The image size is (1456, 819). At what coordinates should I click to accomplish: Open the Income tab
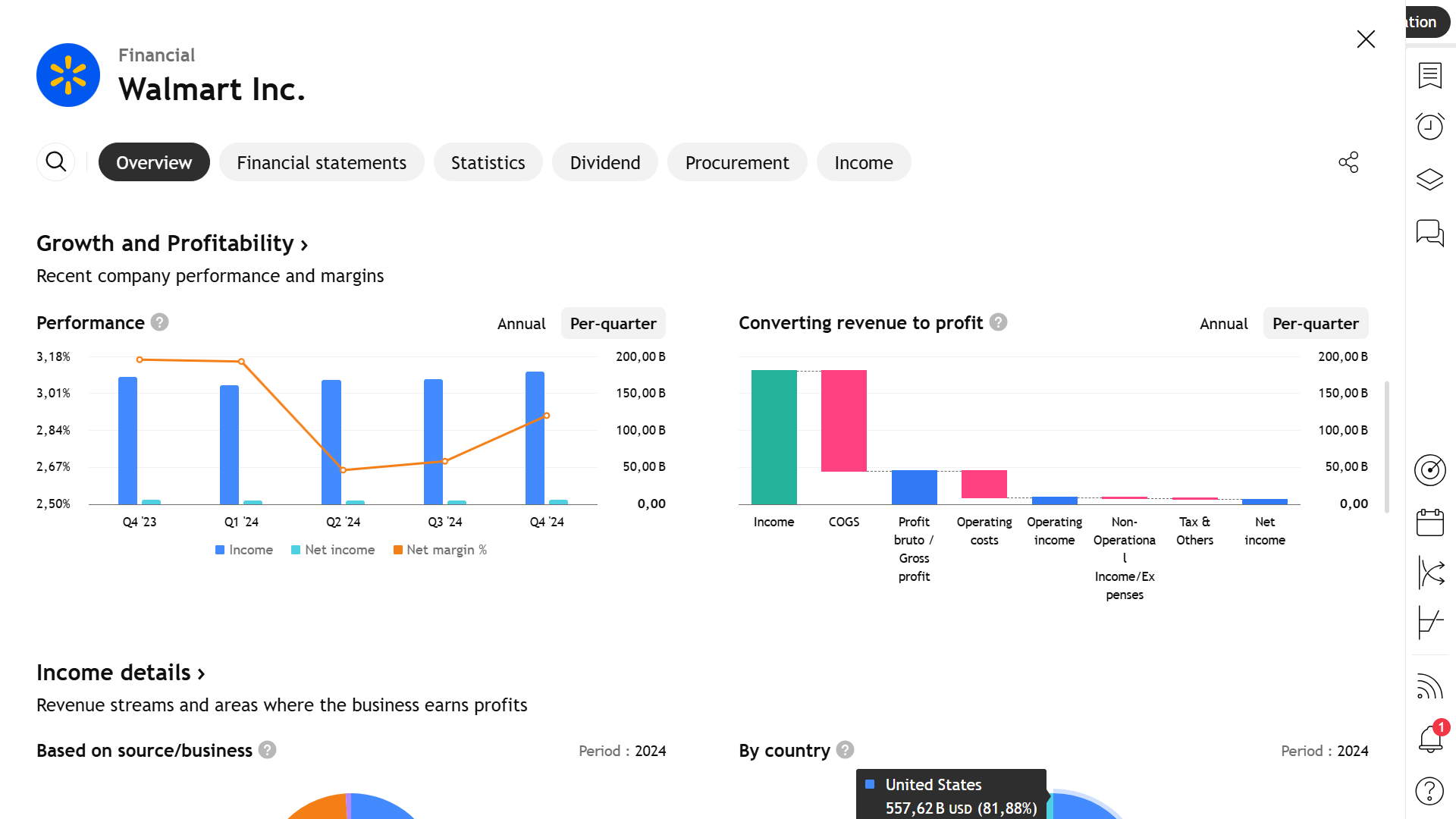click(x=864, y=162)
